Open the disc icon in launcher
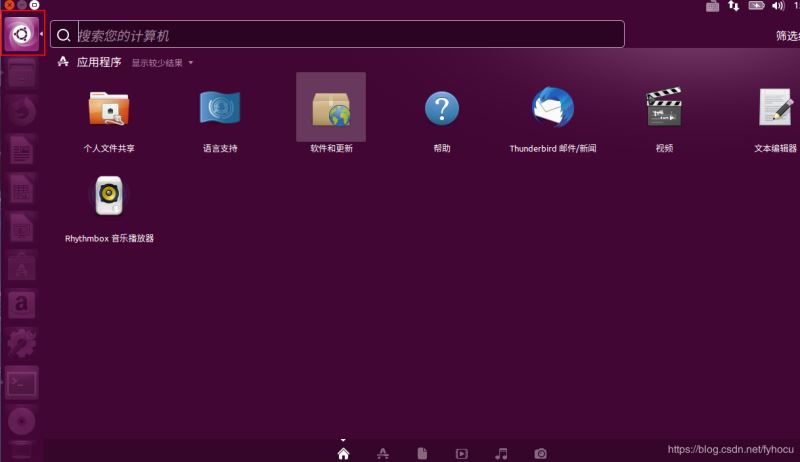This screenshot has width=800, height=462. (21, 421)
